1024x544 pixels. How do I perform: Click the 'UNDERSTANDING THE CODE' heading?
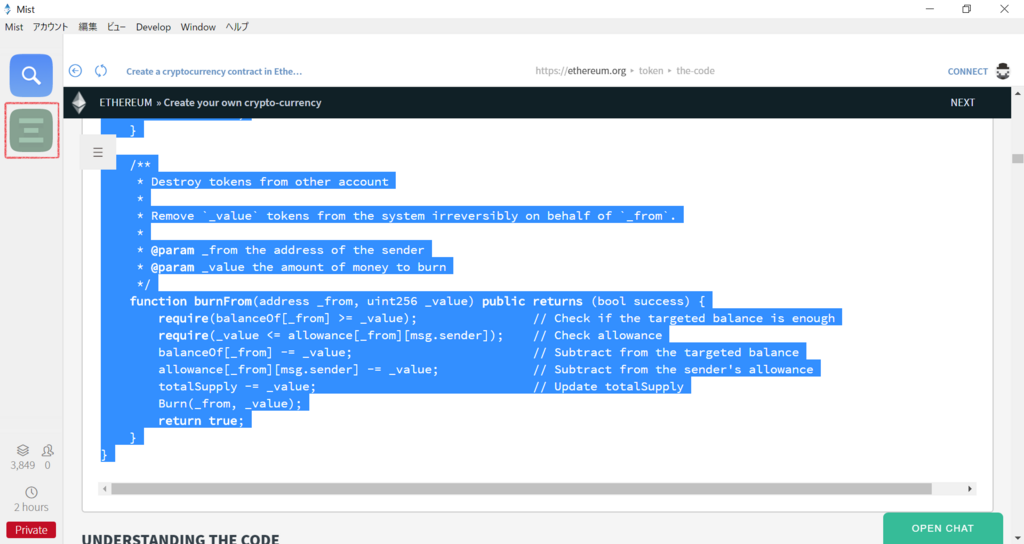coord(180,538)
